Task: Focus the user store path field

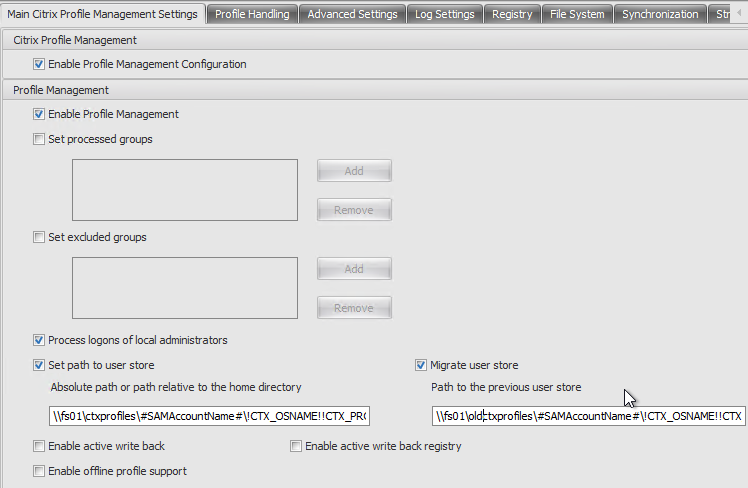Action: point(209,416)
